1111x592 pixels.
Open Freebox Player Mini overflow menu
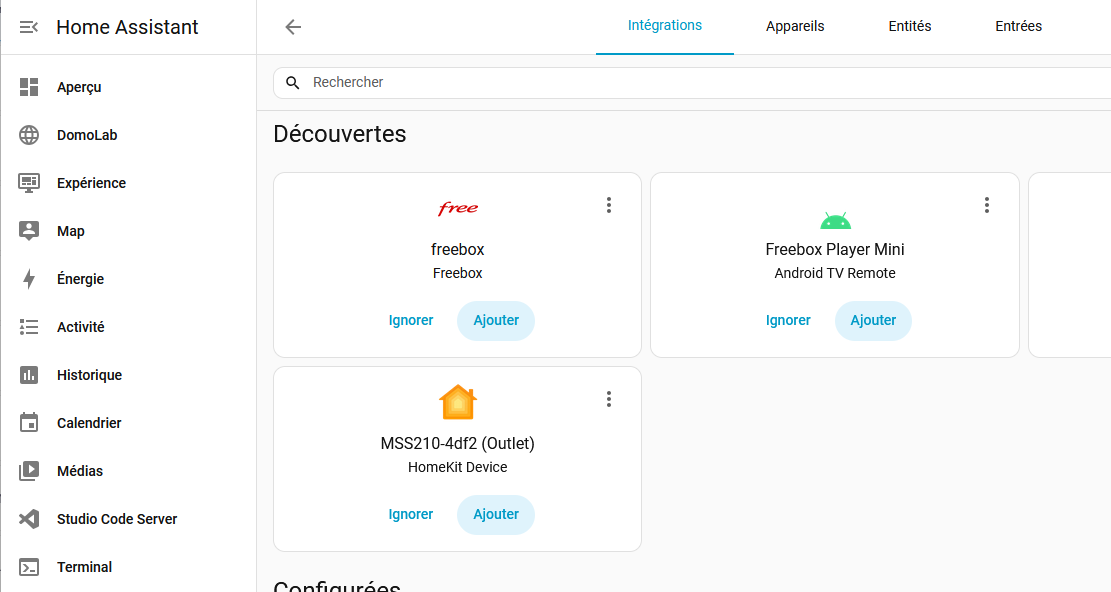tap(986, 205)
